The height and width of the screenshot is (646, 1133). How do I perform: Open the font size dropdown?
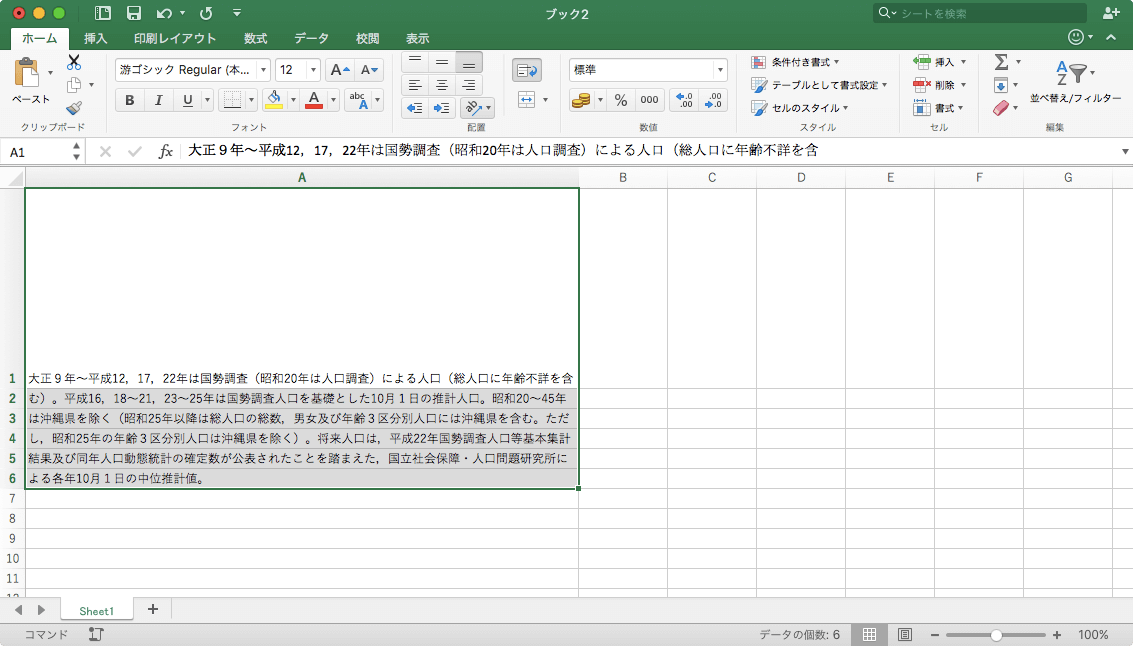(313, 70)
